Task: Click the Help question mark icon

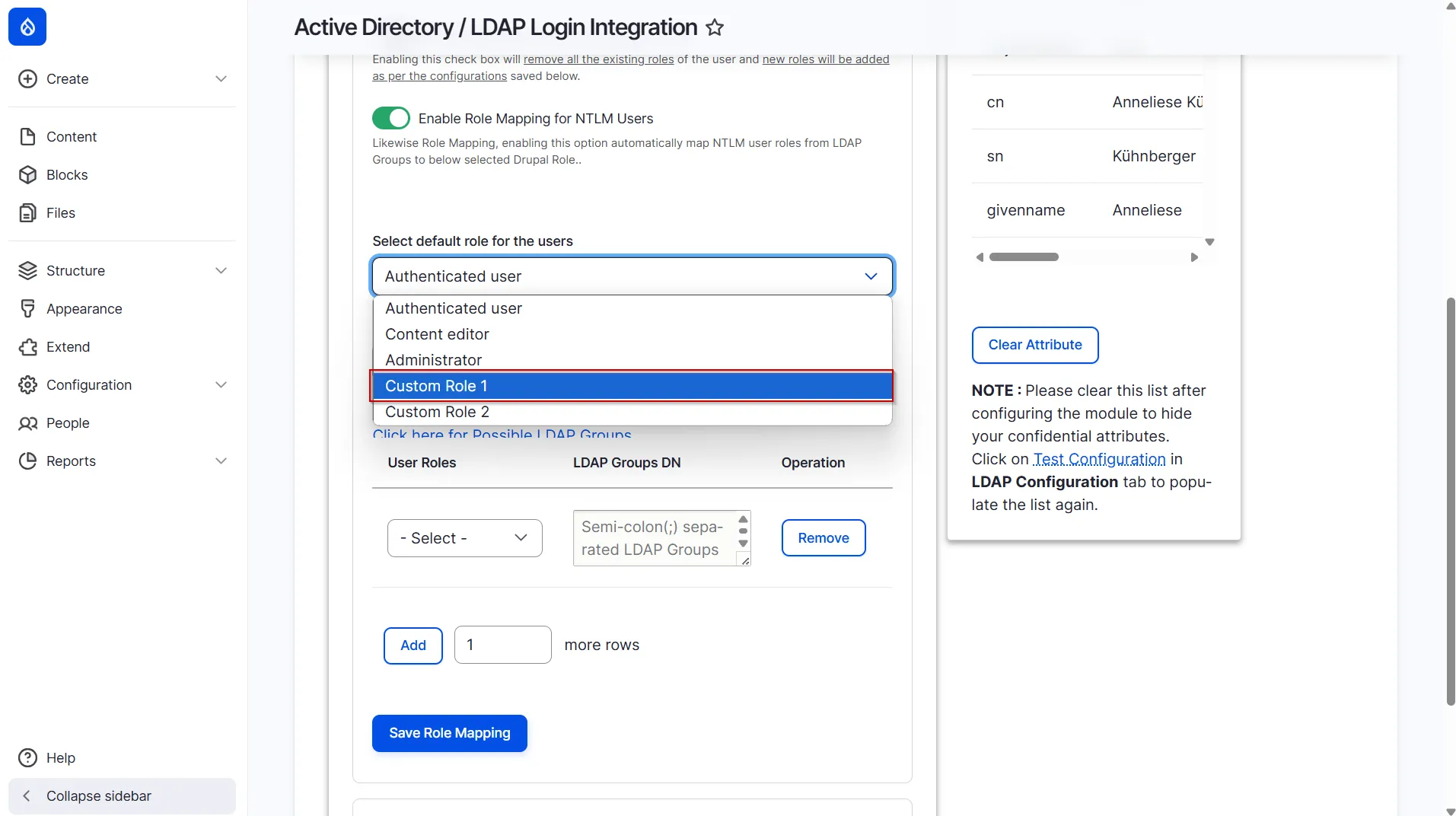Action: (27, 758)
